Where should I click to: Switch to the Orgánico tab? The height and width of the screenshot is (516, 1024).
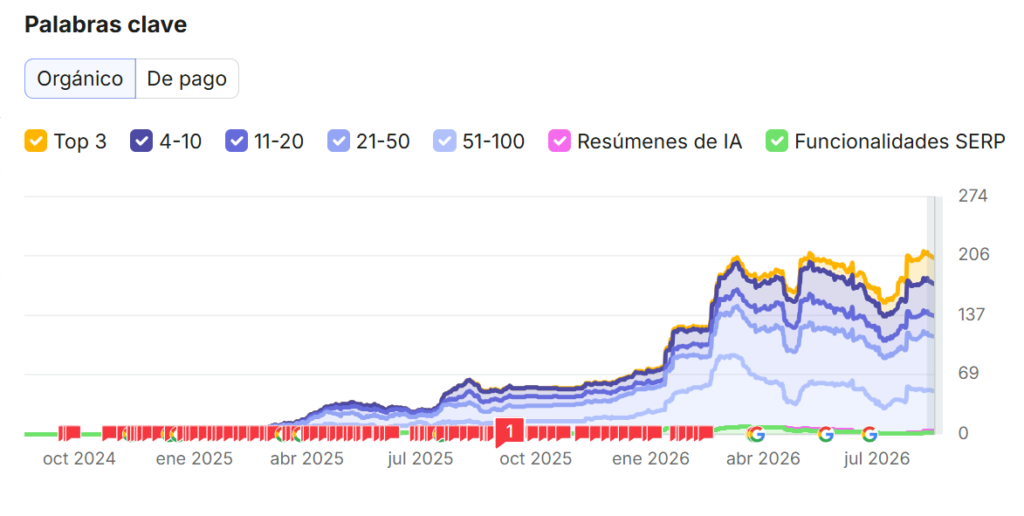80,79
